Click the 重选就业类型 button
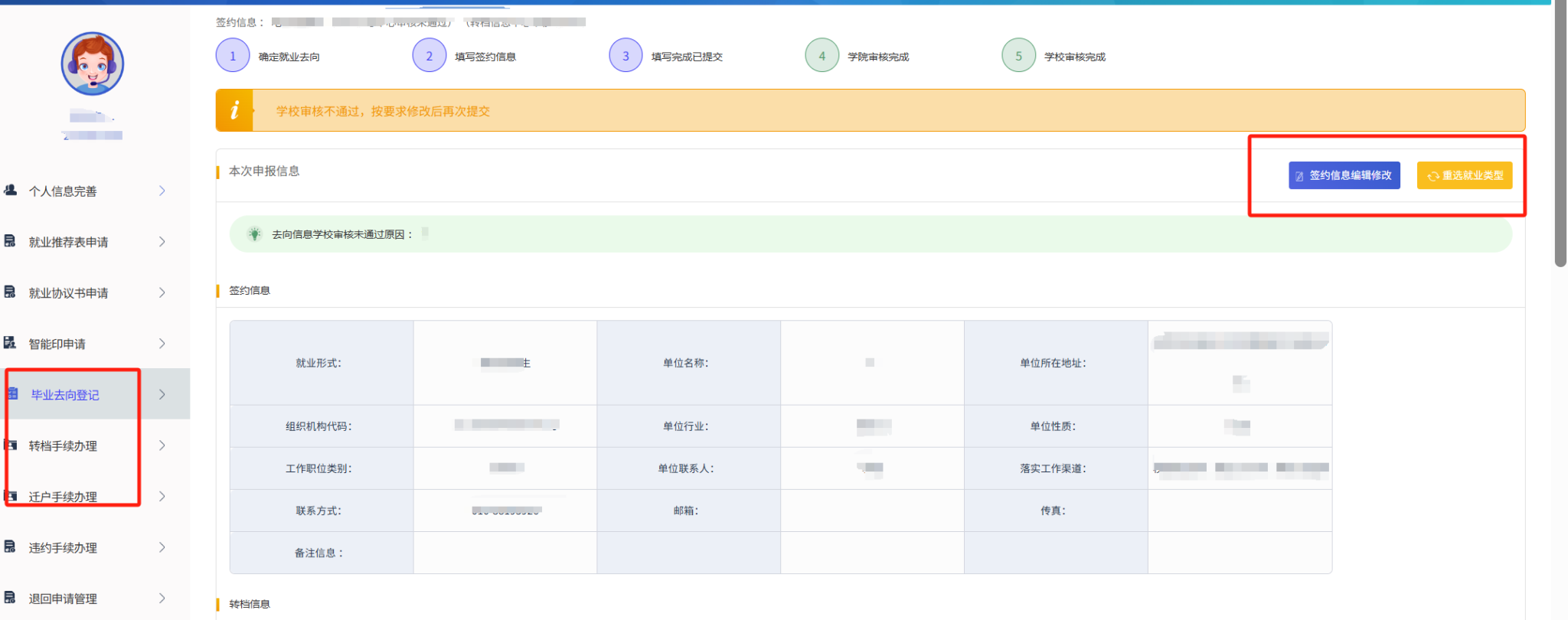This screenshot has width=1568, height=620. pyautogui.click(x=1464, y=175)
